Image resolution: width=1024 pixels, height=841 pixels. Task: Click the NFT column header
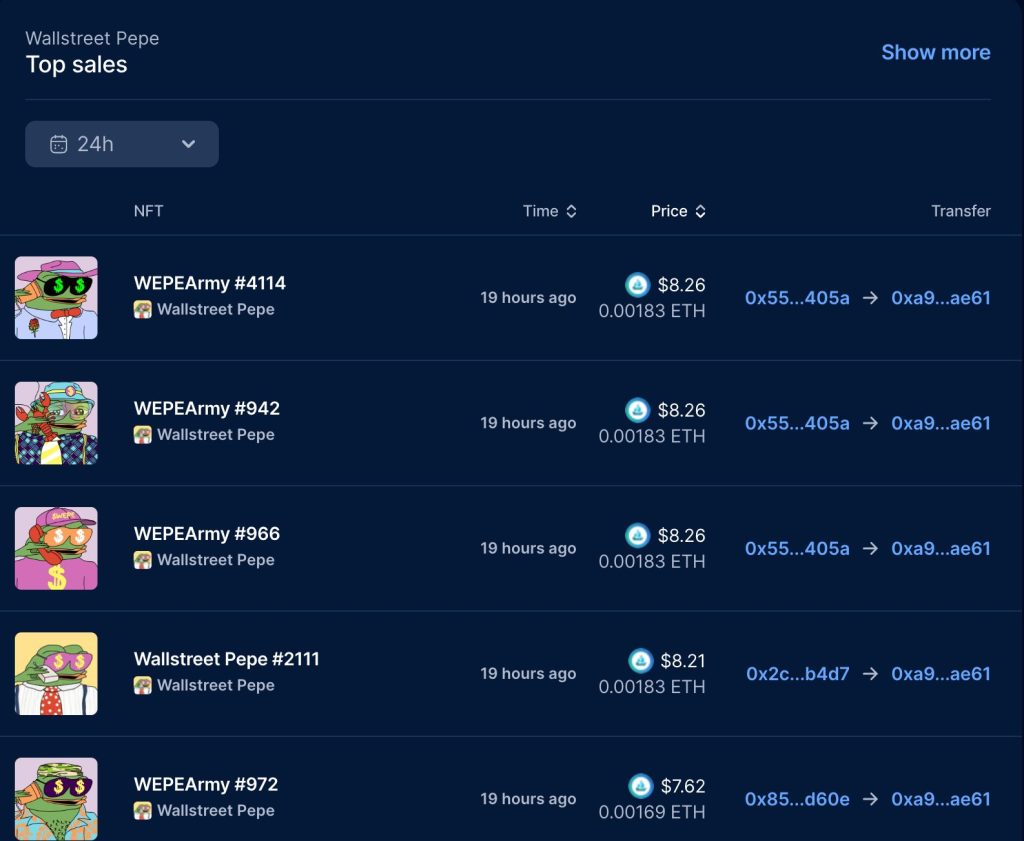[x=148, y=211]
